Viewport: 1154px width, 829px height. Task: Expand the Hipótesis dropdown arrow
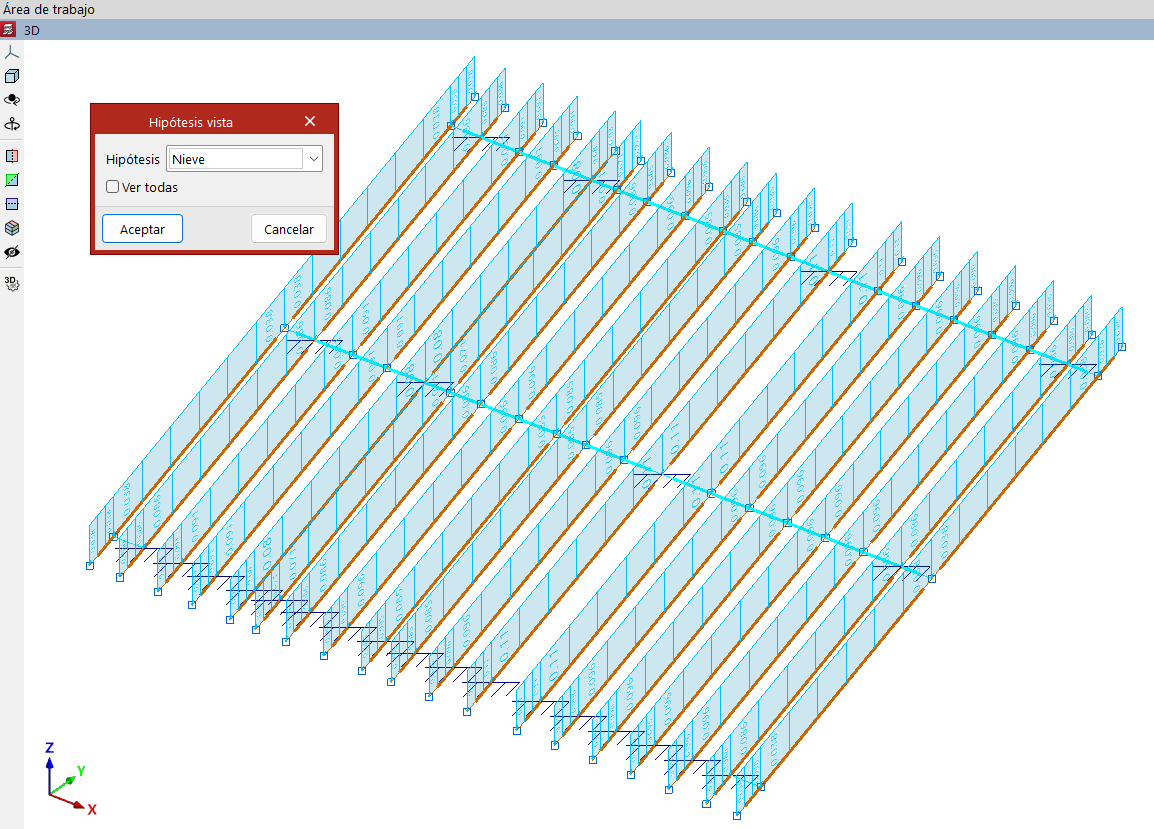pos(314,159)
